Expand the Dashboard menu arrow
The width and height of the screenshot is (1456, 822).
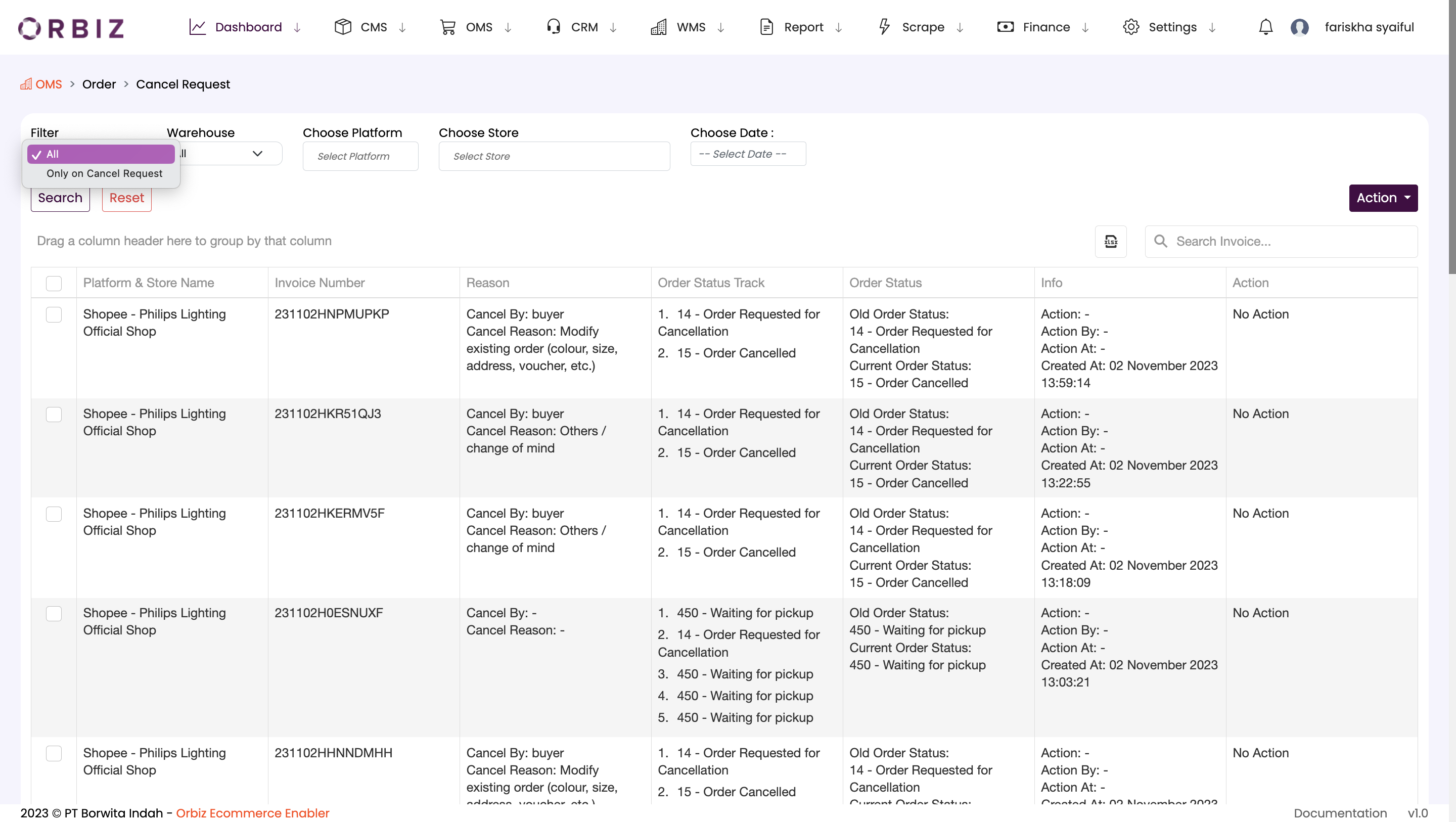tap(297, 27)
